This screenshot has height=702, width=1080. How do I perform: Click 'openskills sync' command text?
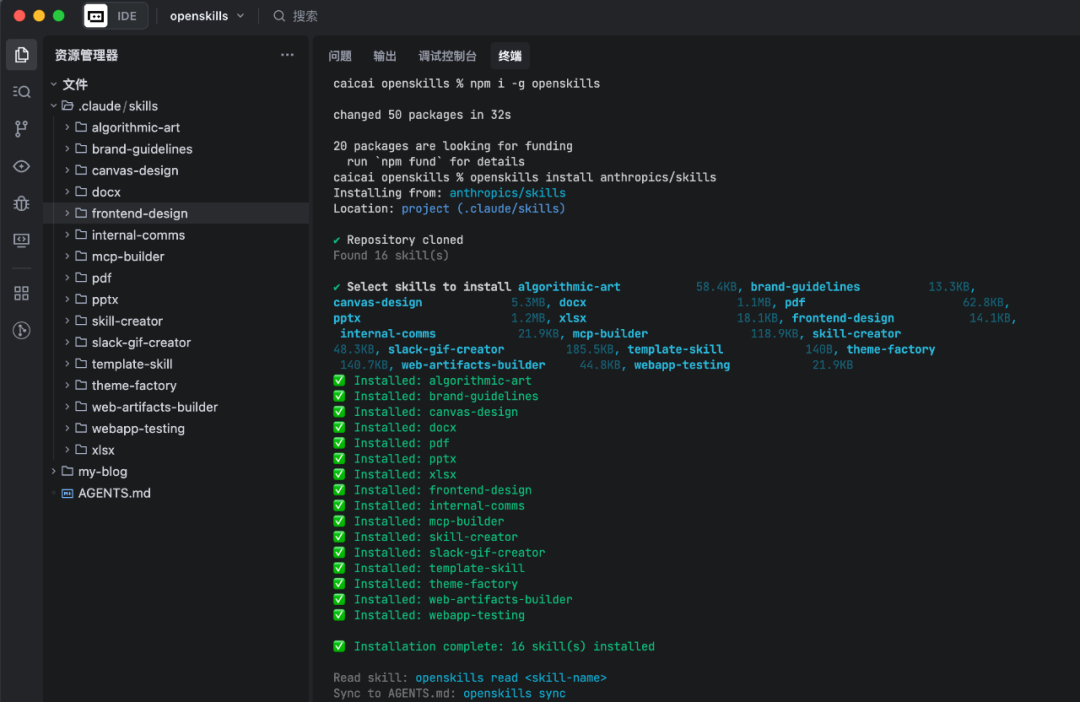tap(514, 694)
